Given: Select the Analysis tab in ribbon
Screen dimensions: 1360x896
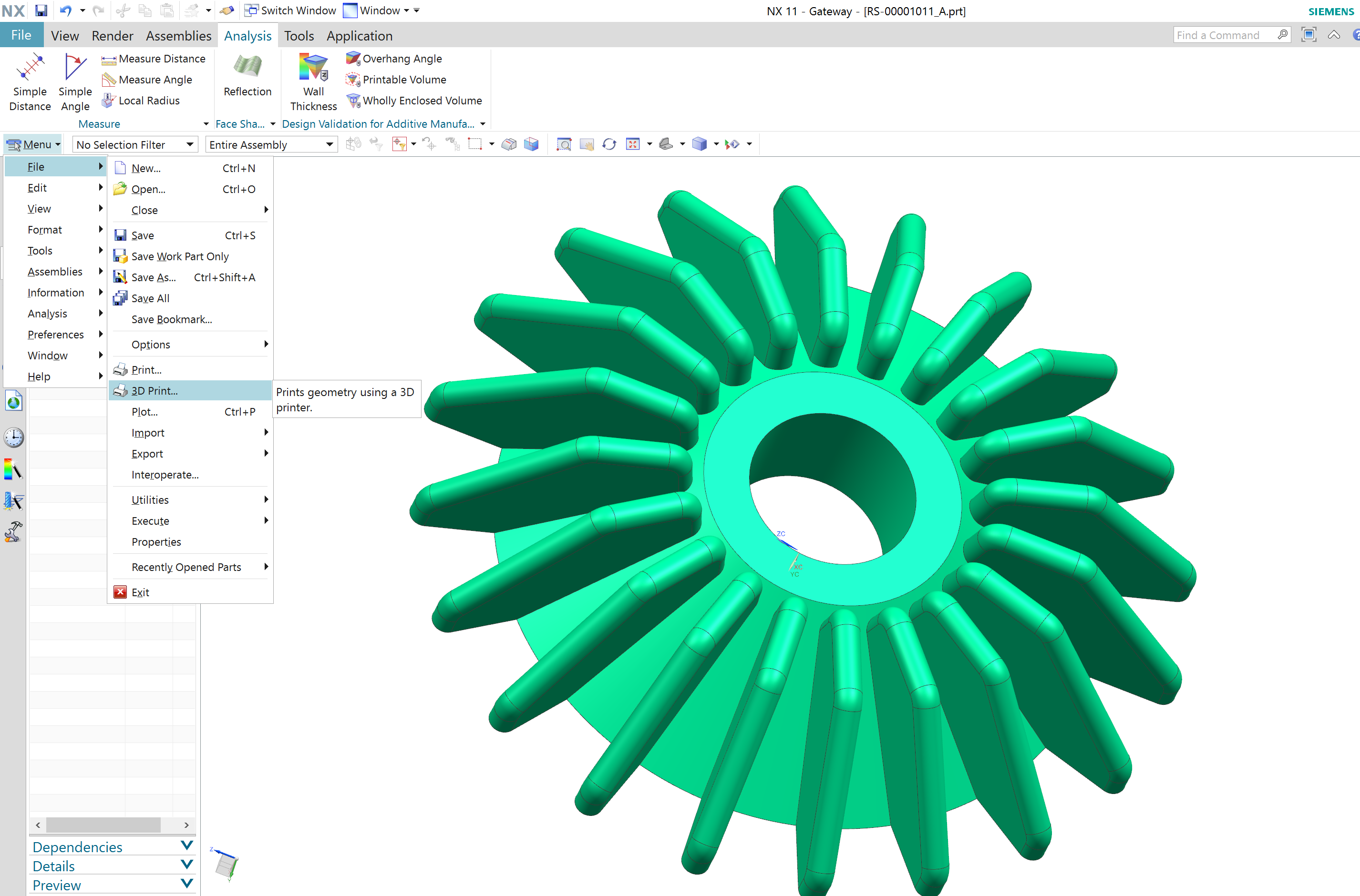Looking at the screenshot, I should click(247, 36).
